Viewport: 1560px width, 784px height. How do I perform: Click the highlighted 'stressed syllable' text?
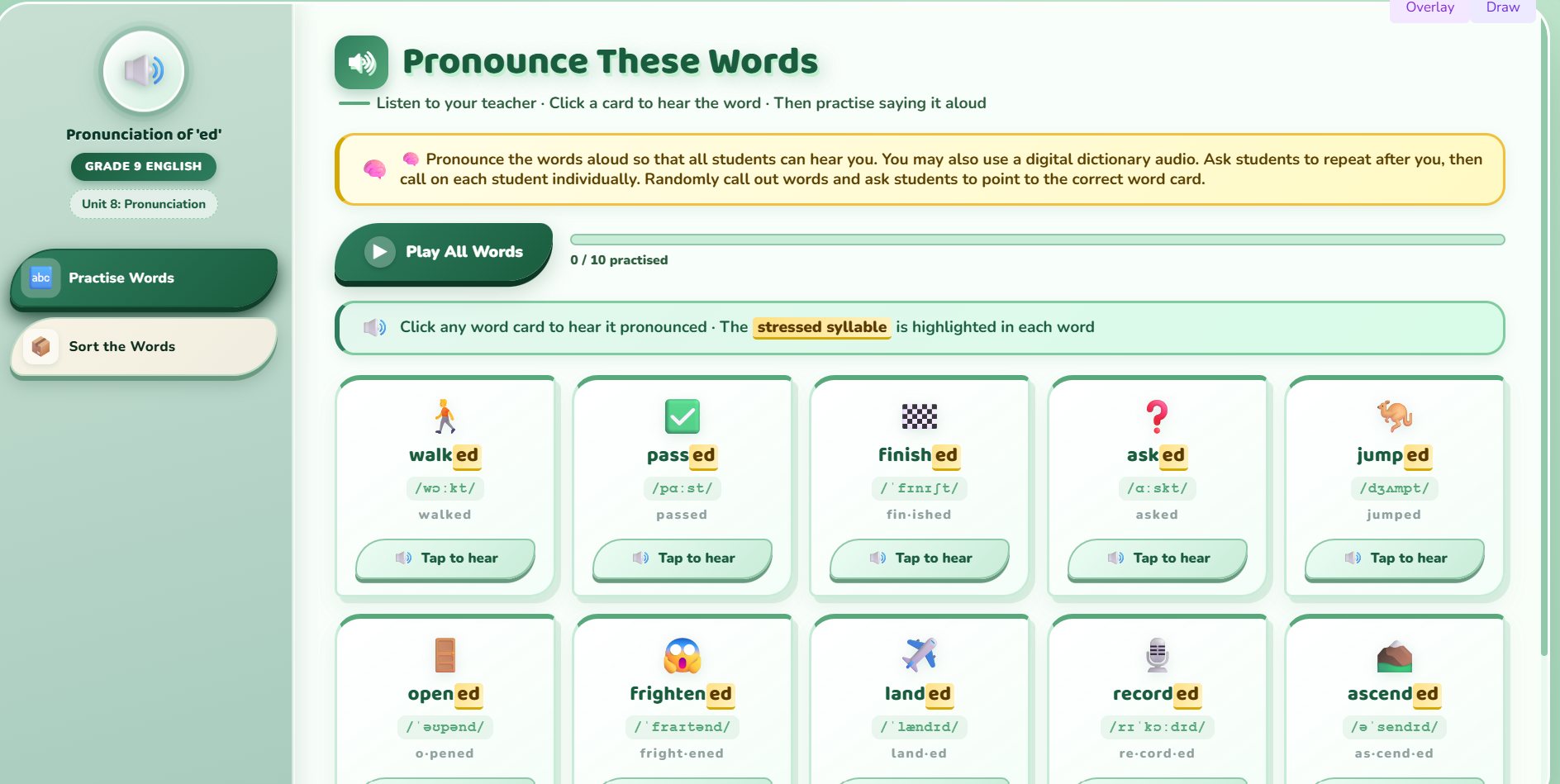click(822, 327)
